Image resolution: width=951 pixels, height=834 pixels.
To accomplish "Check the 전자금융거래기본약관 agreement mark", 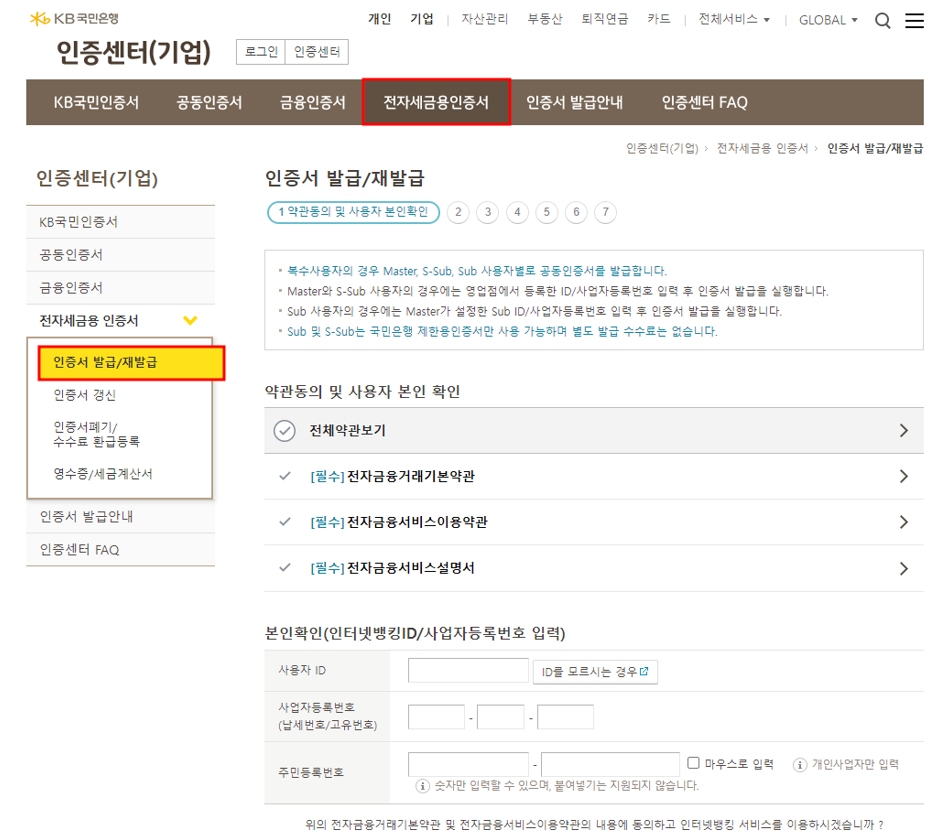I will pos(284,476).
